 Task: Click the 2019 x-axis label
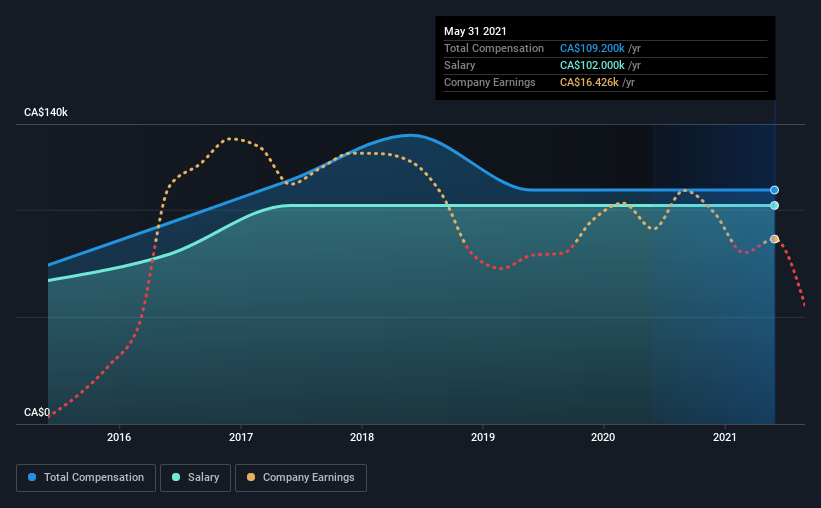click(x=483, y=437)
